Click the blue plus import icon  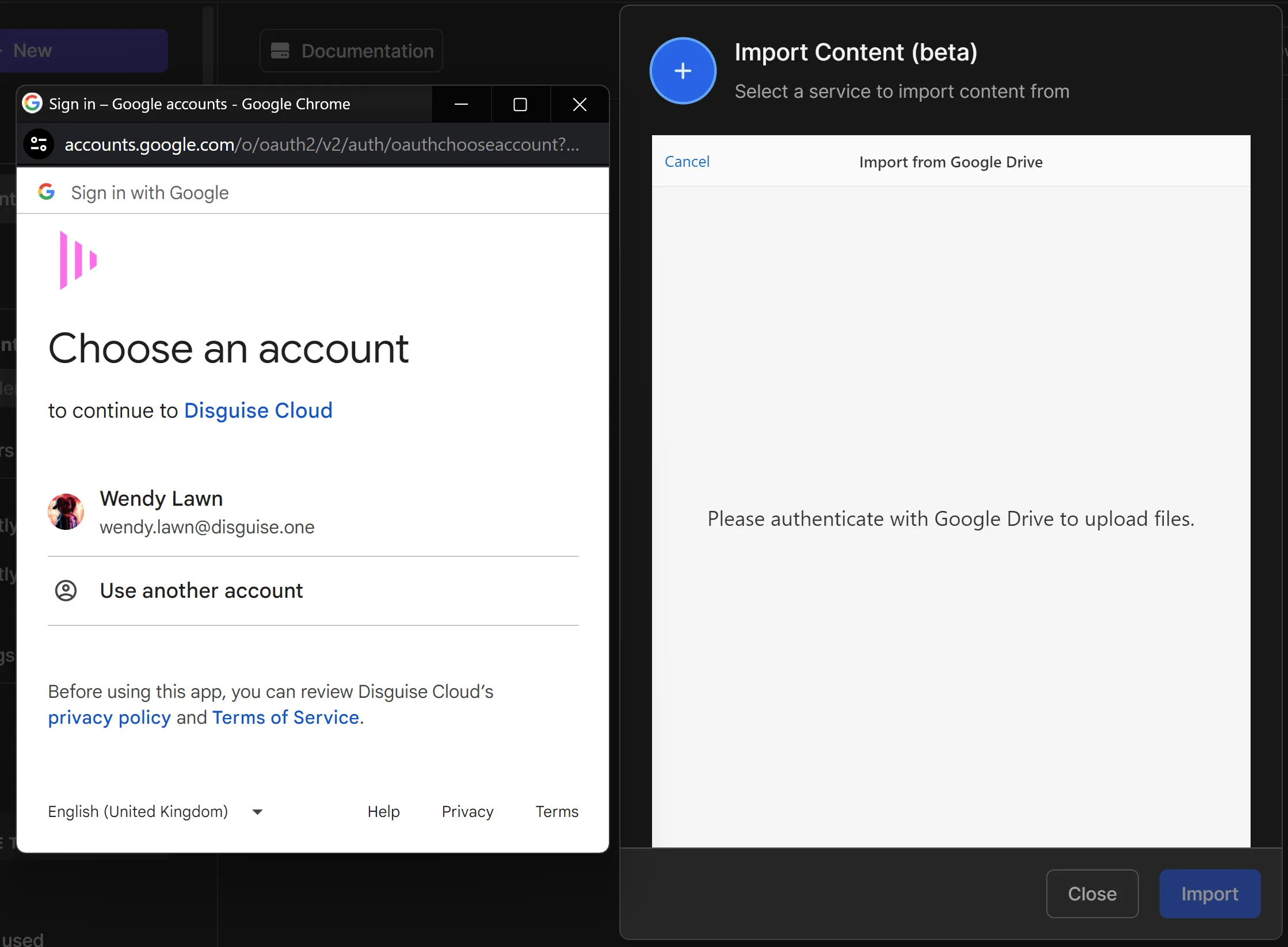point(683,71)
